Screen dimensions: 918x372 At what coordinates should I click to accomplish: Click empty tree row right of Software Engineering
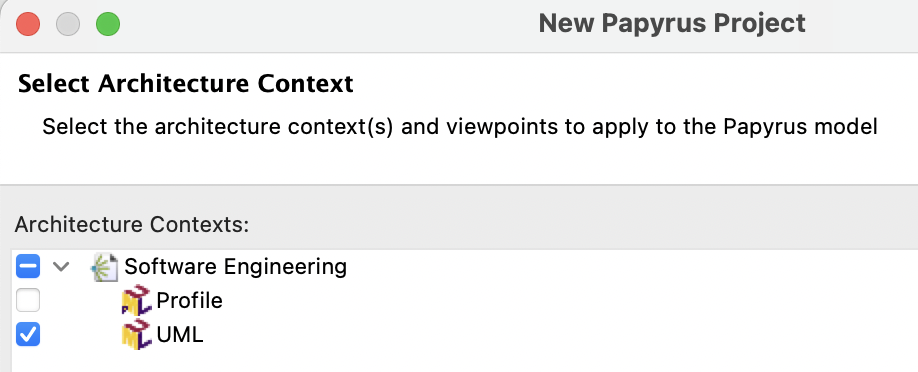(x=632, y=267)
